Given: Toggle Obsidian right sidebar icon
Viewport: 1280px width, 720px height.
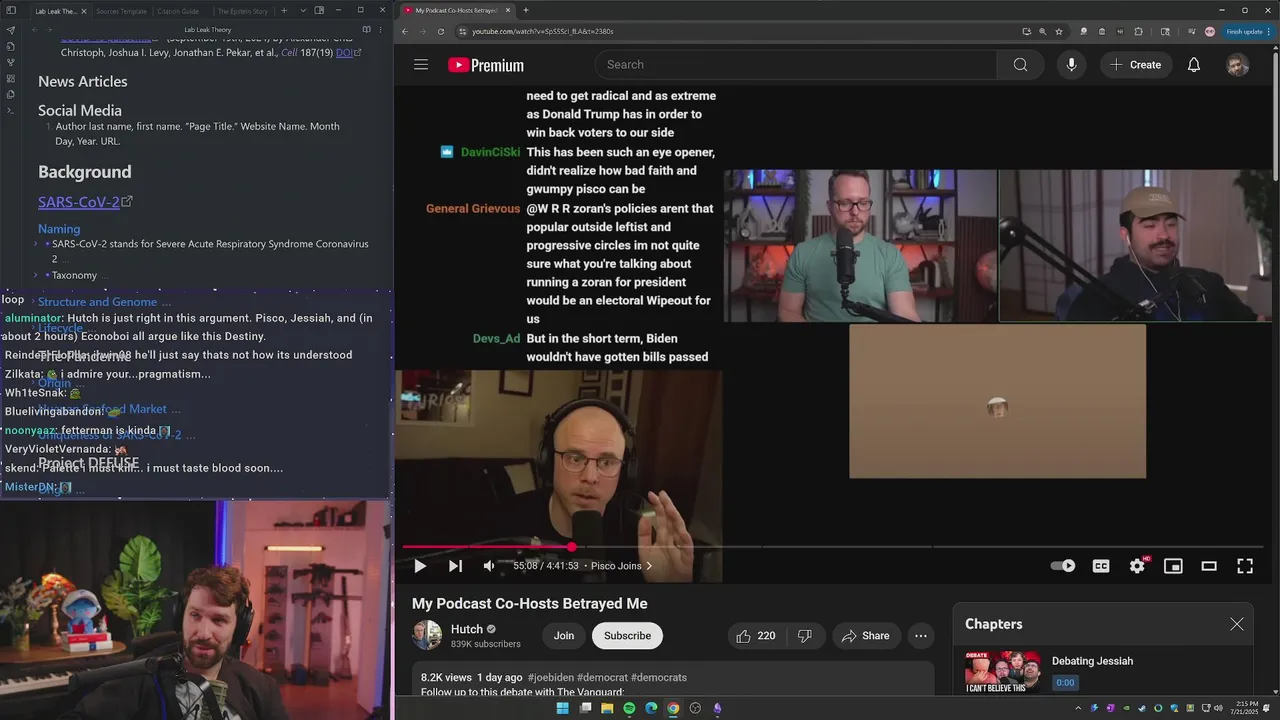Looking at the screenshot, I should pyautogui.click(x=319, y=11).
